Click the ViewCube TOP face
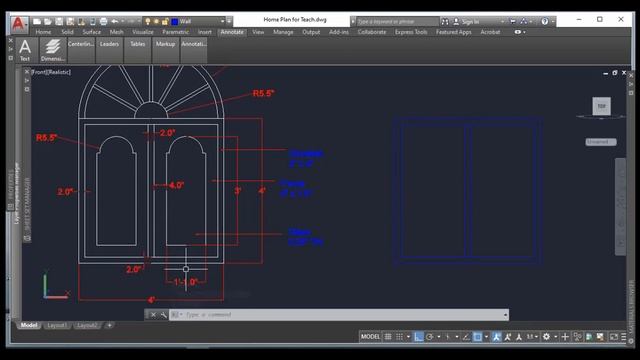 (x=602, y=106)
